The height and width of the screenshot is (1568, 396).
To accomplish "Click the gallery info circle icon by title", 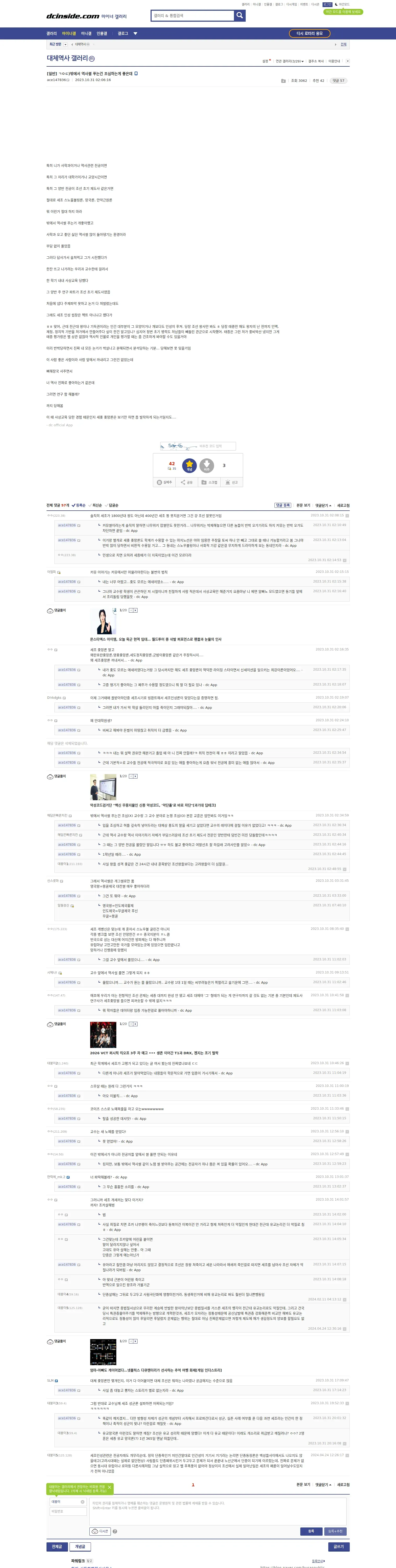I will pyautogui.click(x=92, y=59).
